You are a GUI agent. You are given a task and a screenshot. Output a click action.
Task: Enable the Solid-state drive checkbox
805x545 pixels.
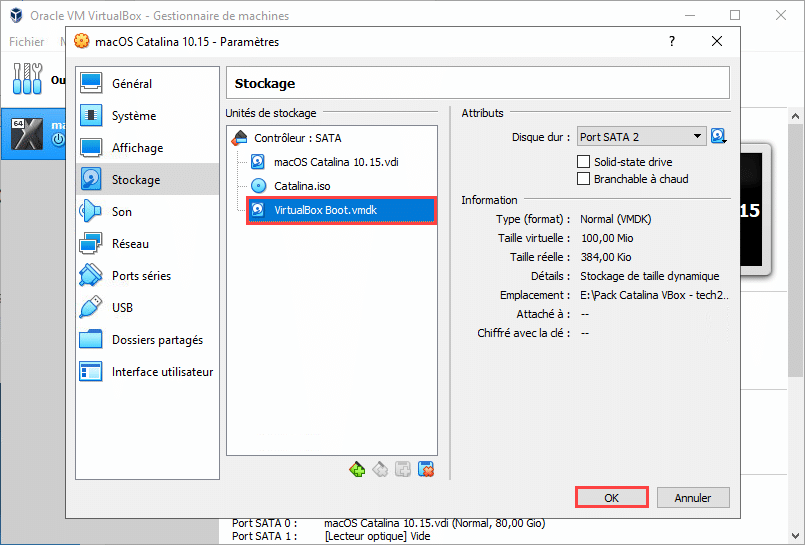tap(583, 162)
